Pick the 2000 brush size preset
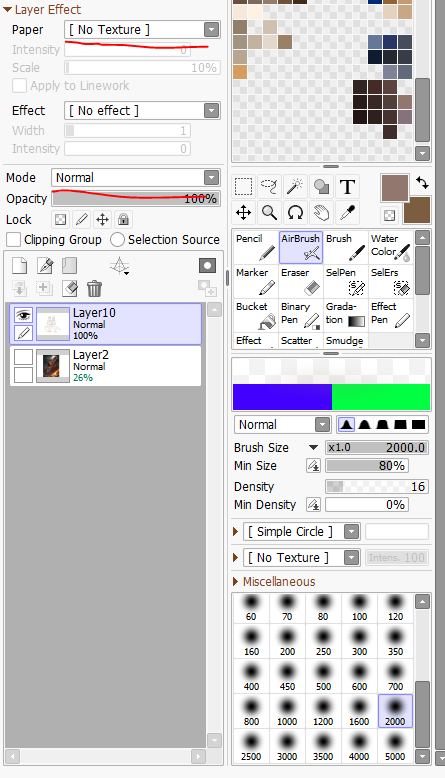The height and width of the screenshot is (778, 445). (395, 711)
